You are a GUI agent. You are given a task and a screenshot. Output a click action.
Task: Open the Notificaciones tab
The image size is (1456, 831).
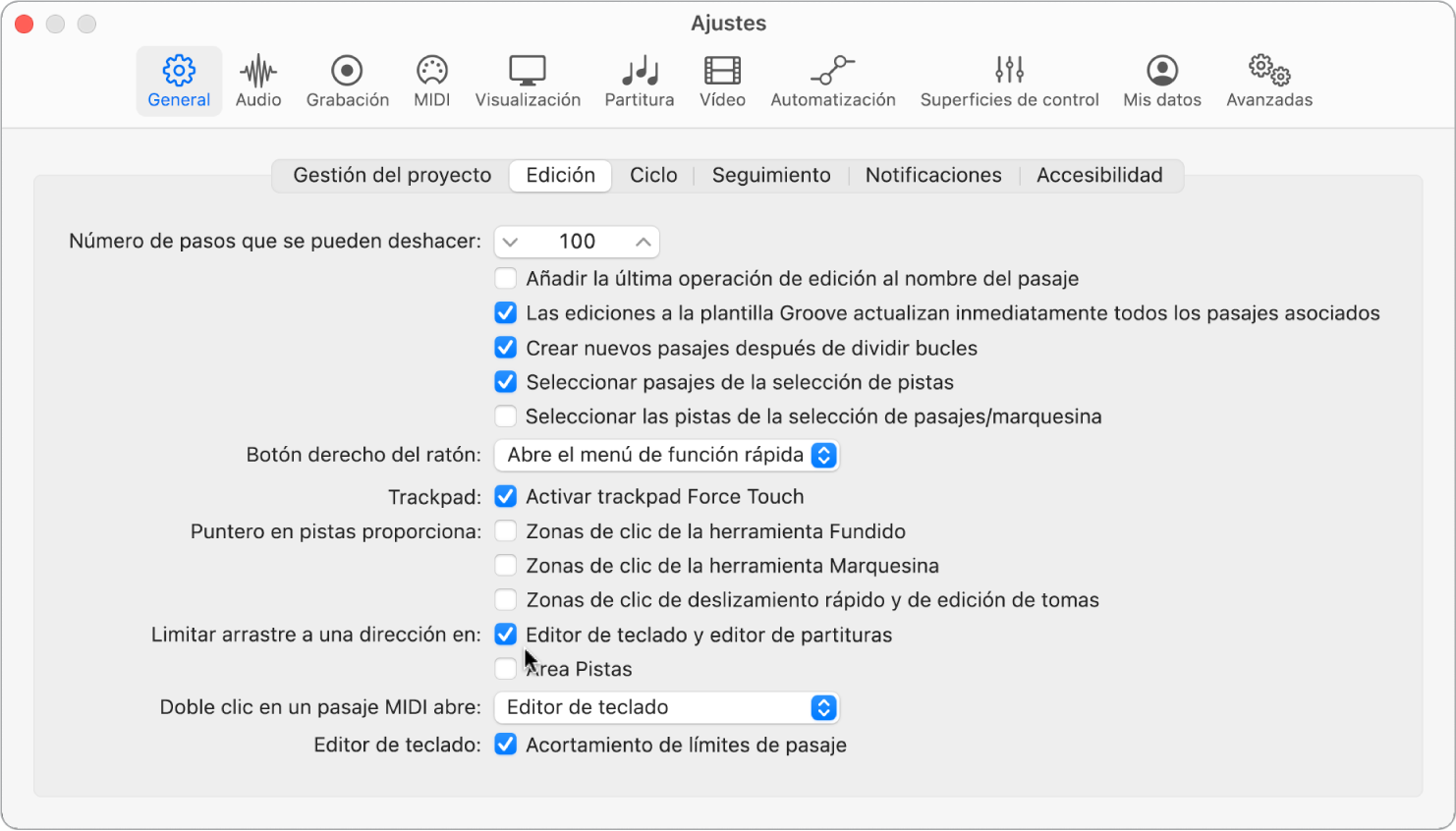click(932, 175)
